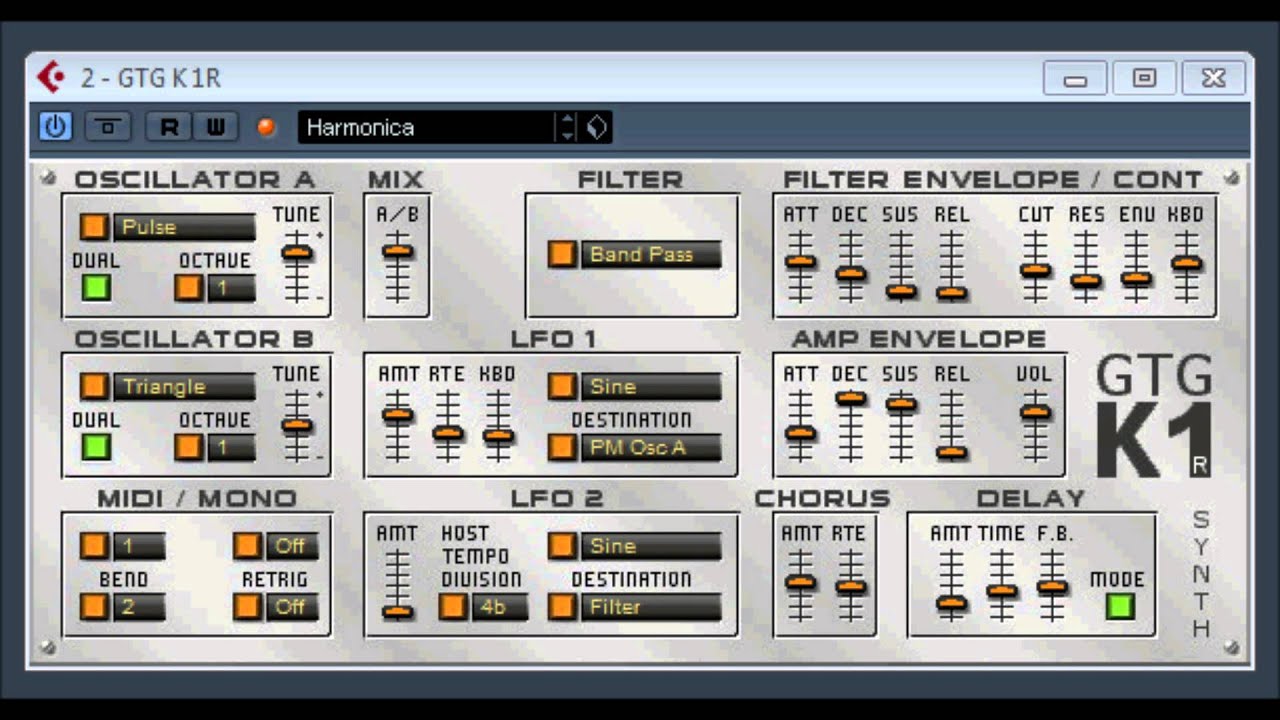Click the Write automation W button
The image size is (1280, 720).
[216, 127]
